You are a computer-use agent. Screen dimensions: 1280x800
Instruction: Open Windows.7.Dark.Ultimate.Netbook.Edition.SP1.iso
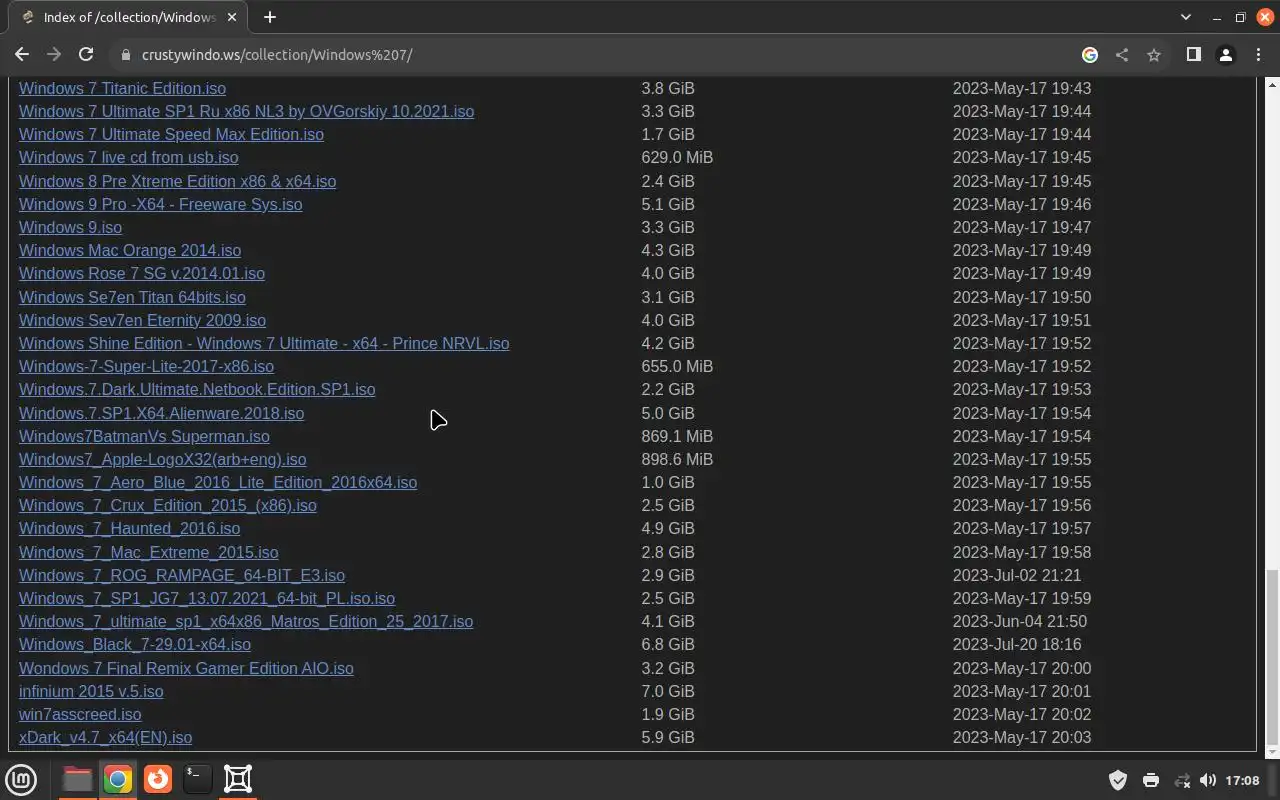tap(197, 389)
